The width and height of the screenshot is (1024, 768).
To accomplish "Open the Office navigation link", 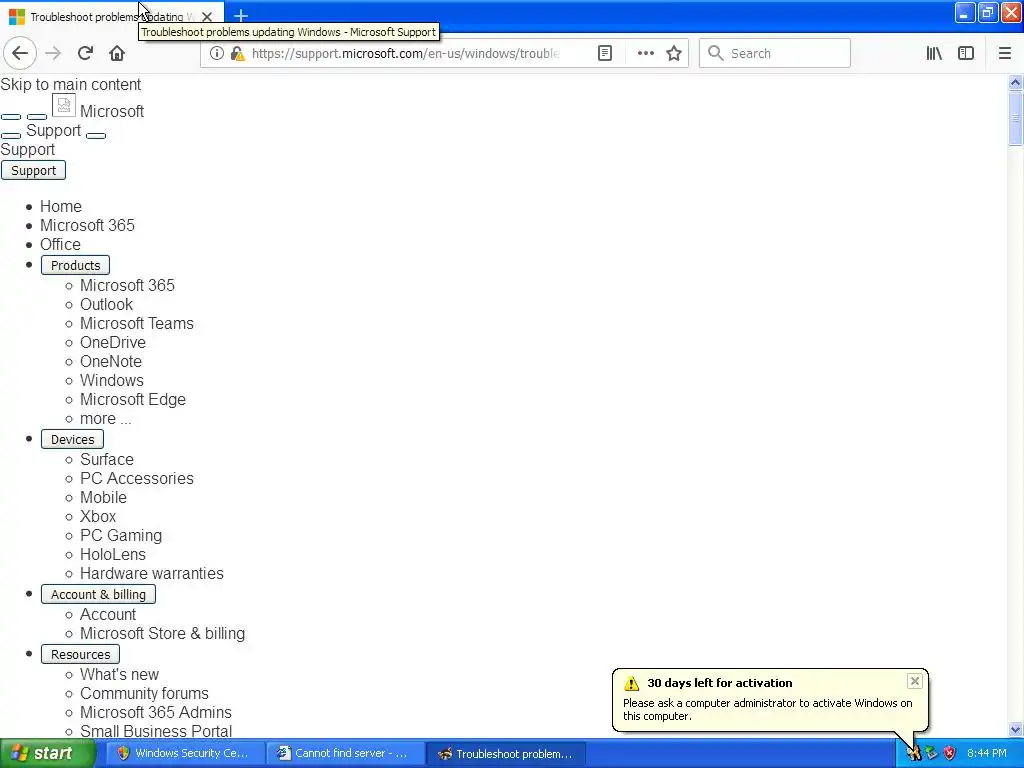I will [60, 244].
